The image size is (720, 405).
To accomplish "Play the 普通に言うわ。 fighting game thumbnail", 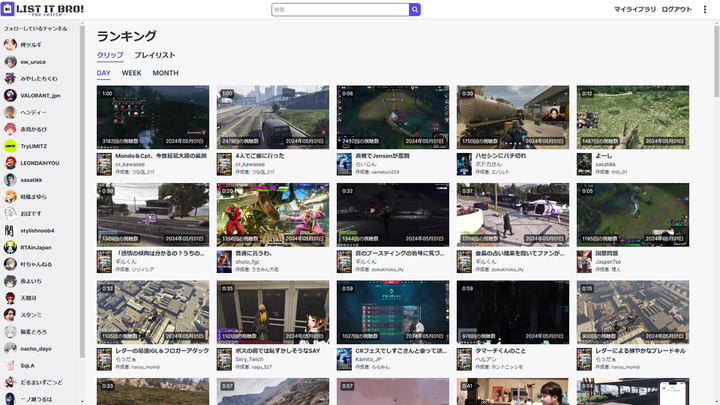I will pyautogui.click(x=273, y=215).
